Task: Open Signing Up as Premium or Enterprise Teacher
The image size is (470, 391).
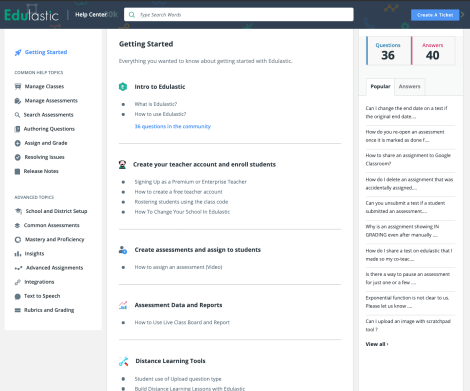Action: (x=190, y=182)
